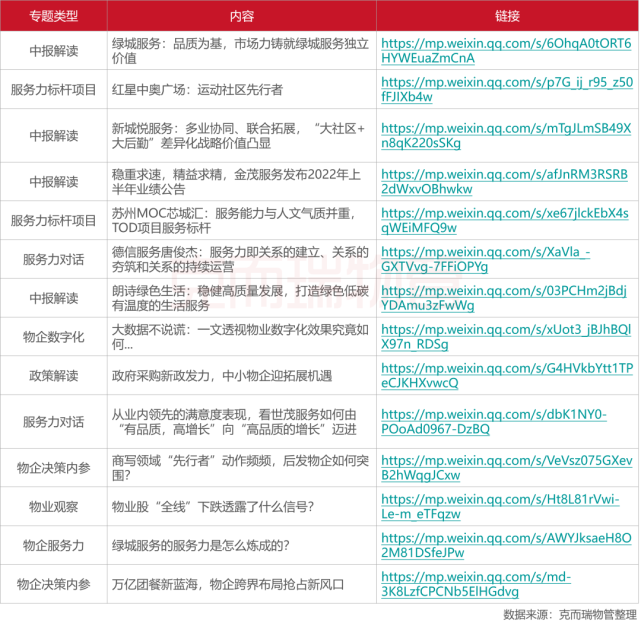Select the 朗诗绿色生活 content cell
Image resolution: width=641 pixels, height=623 pixels.
240,298
